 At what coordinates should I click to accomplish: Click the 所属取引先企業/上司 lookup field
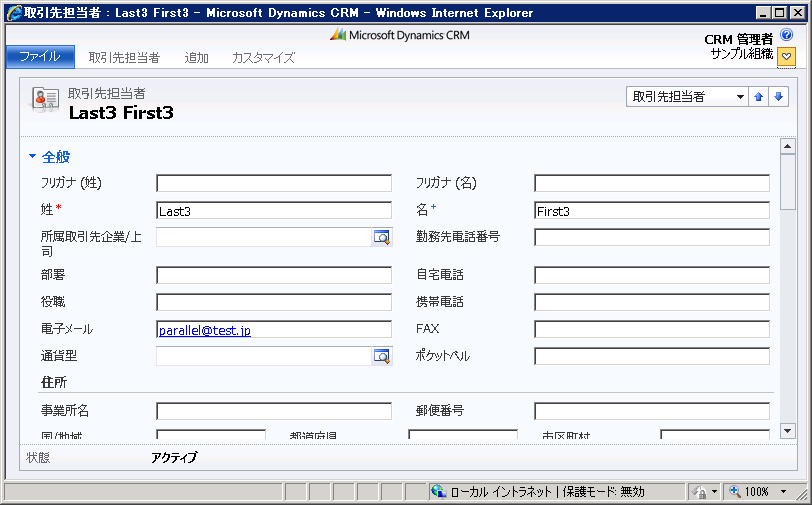pyautogui.click(x=264, y=237)
